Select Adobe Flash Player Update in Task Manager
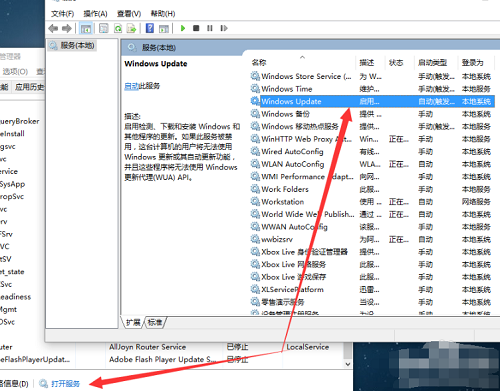 coord(163,360)
